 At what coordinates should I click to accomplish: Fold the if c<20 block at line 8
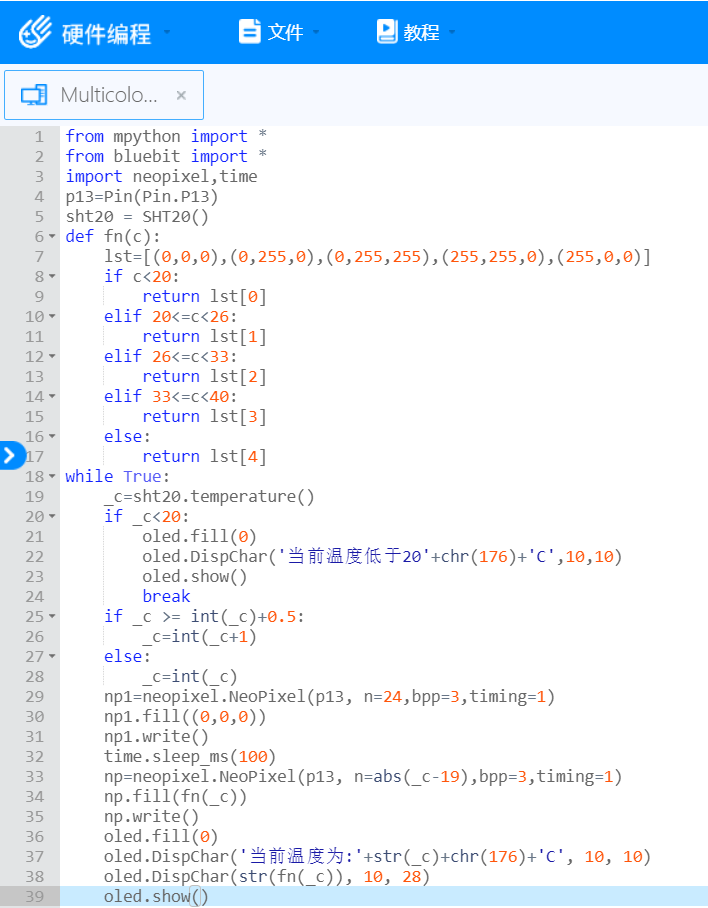click(52, 277)
